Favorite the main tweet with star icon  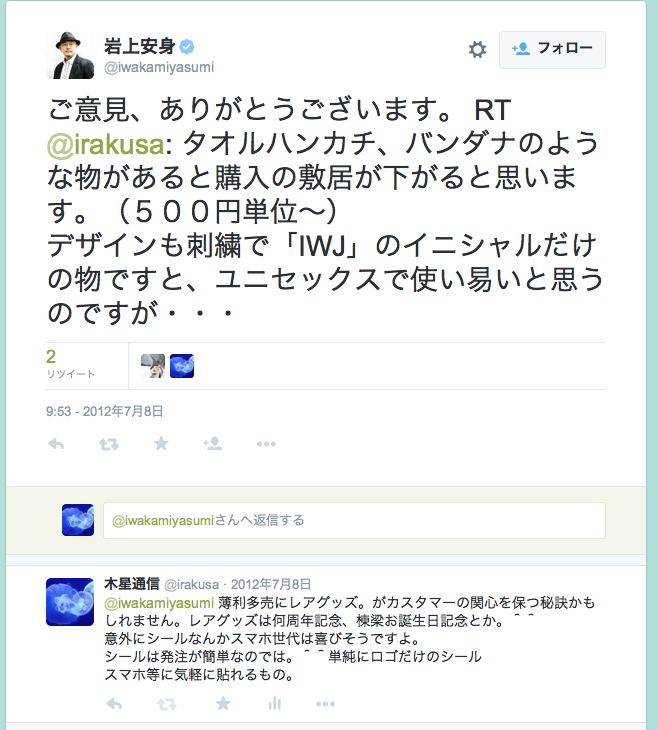pos(161,444)
